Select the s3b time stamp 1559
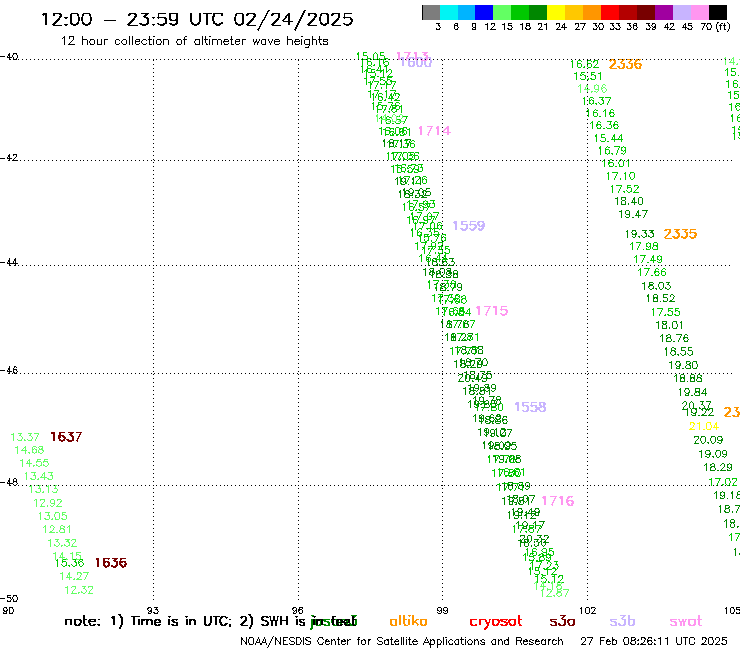740x650 pixels. [x=469, y=226]
